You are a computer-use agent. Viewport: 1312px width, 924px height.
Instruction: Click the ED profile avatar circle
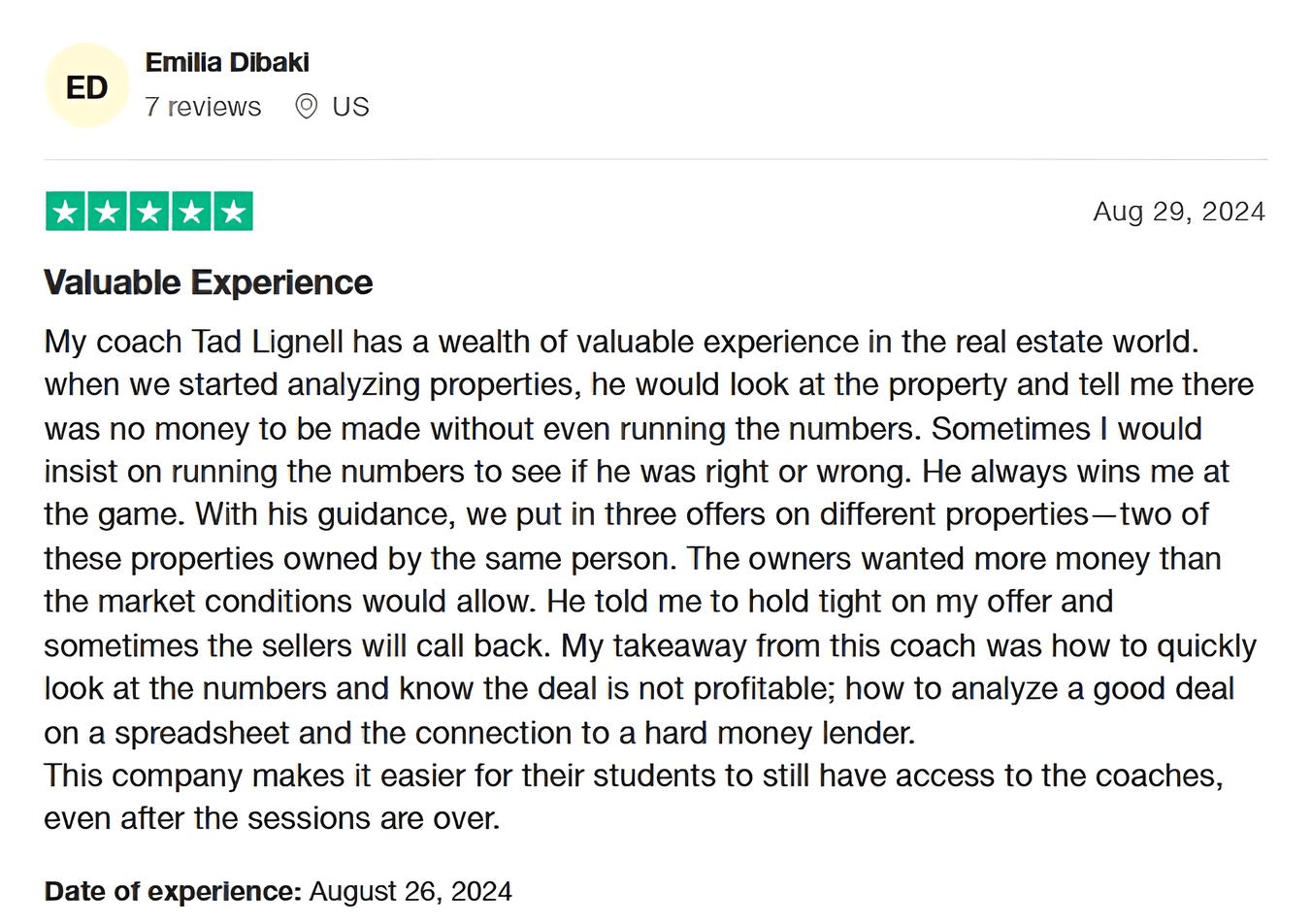tap(86, 86)
